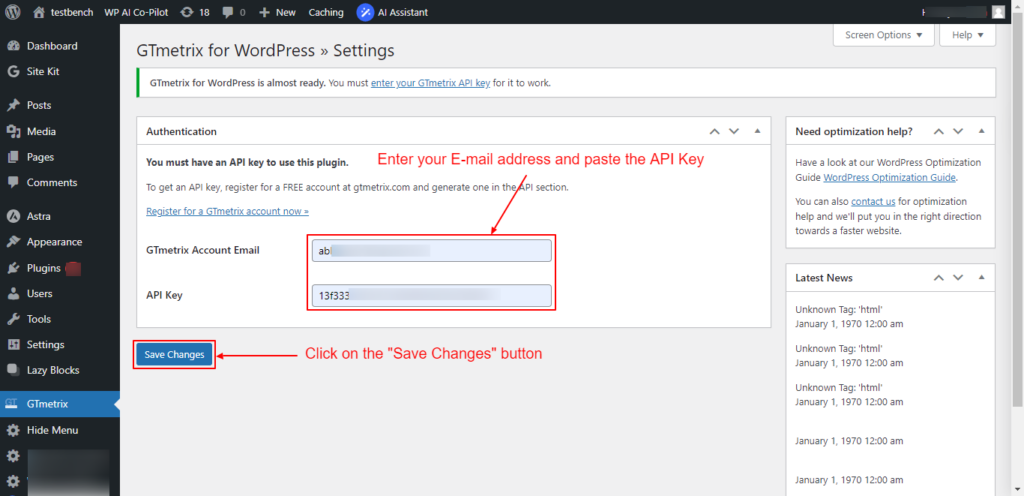
Task: Click the Pages icon in sidebar
Action: pos(13,157)
